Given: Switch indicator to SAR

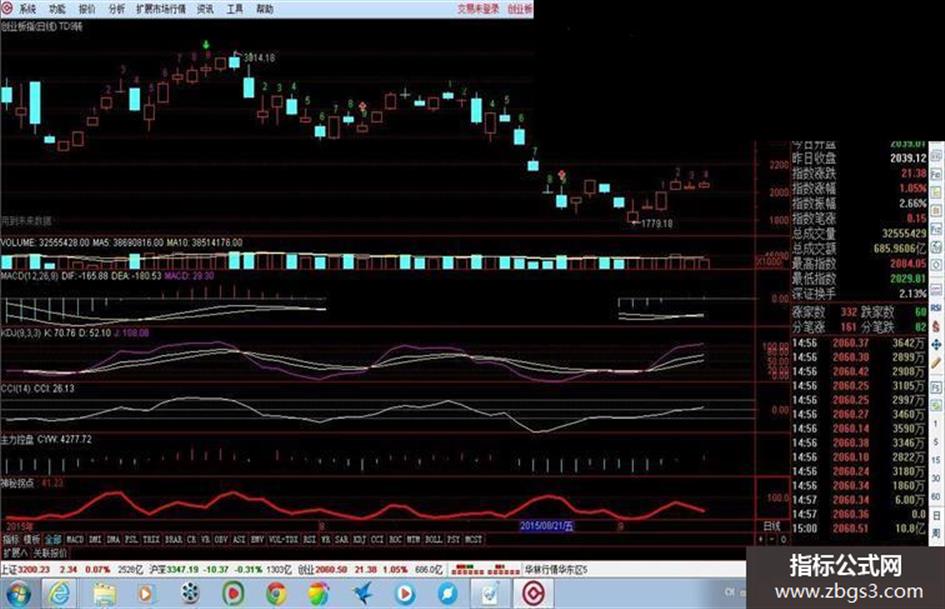Looking at the screenshot, I should click(342, 540).
